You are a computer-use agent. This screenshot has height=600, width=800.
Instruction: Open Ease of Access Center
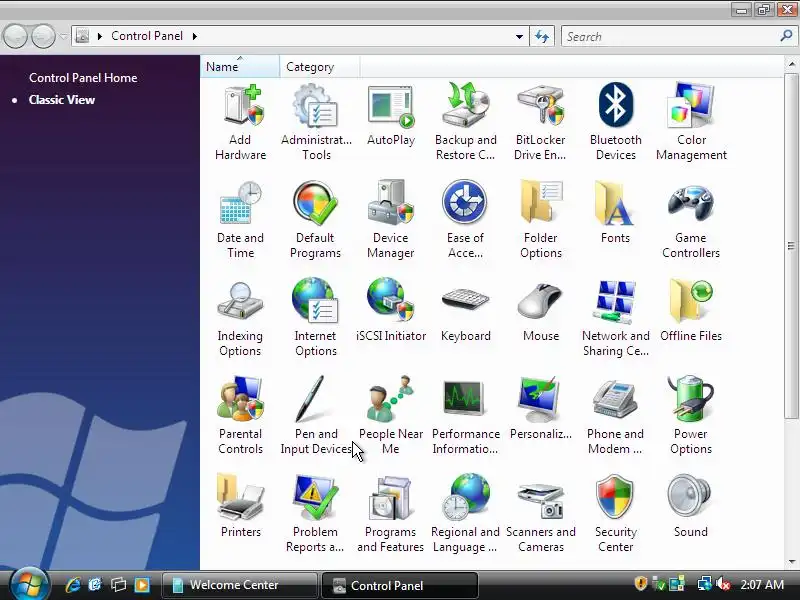(x=465, y=220)
